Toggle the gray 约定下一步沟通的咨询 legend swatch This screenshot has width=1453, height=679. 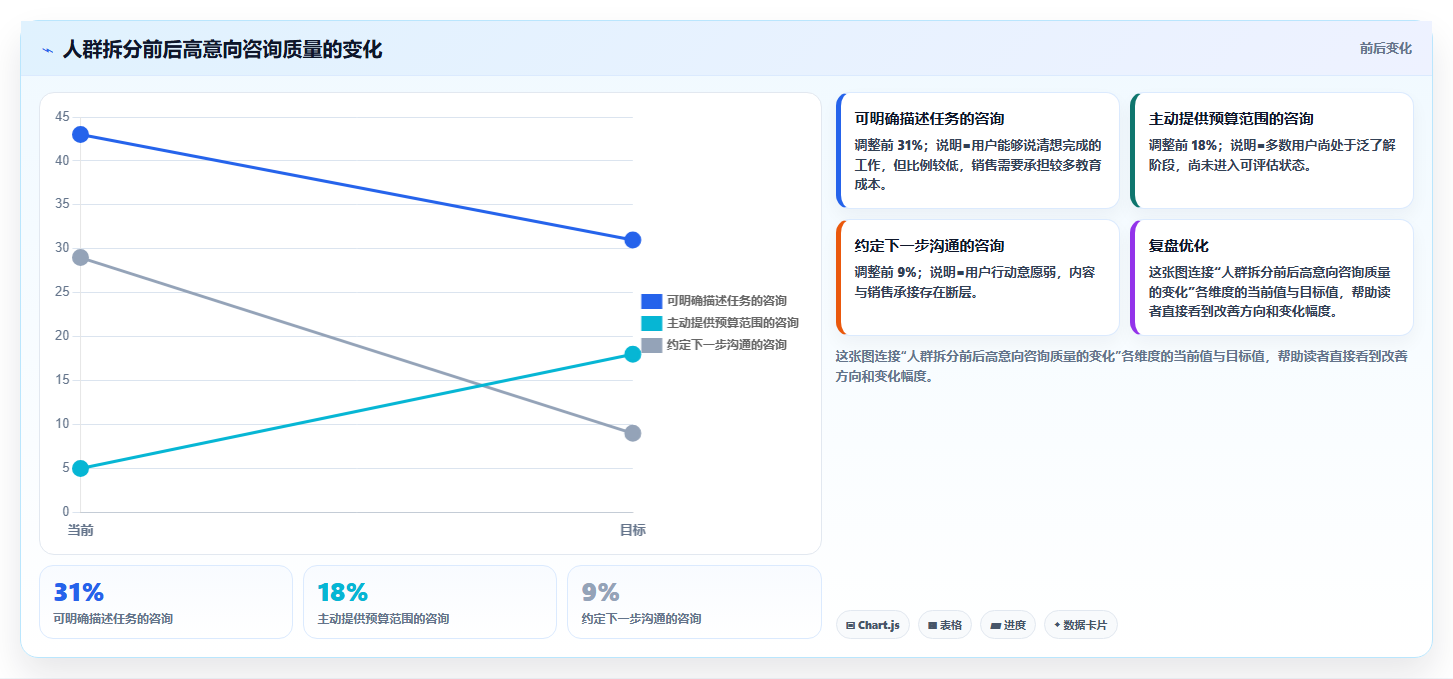(x=652, y=344)
